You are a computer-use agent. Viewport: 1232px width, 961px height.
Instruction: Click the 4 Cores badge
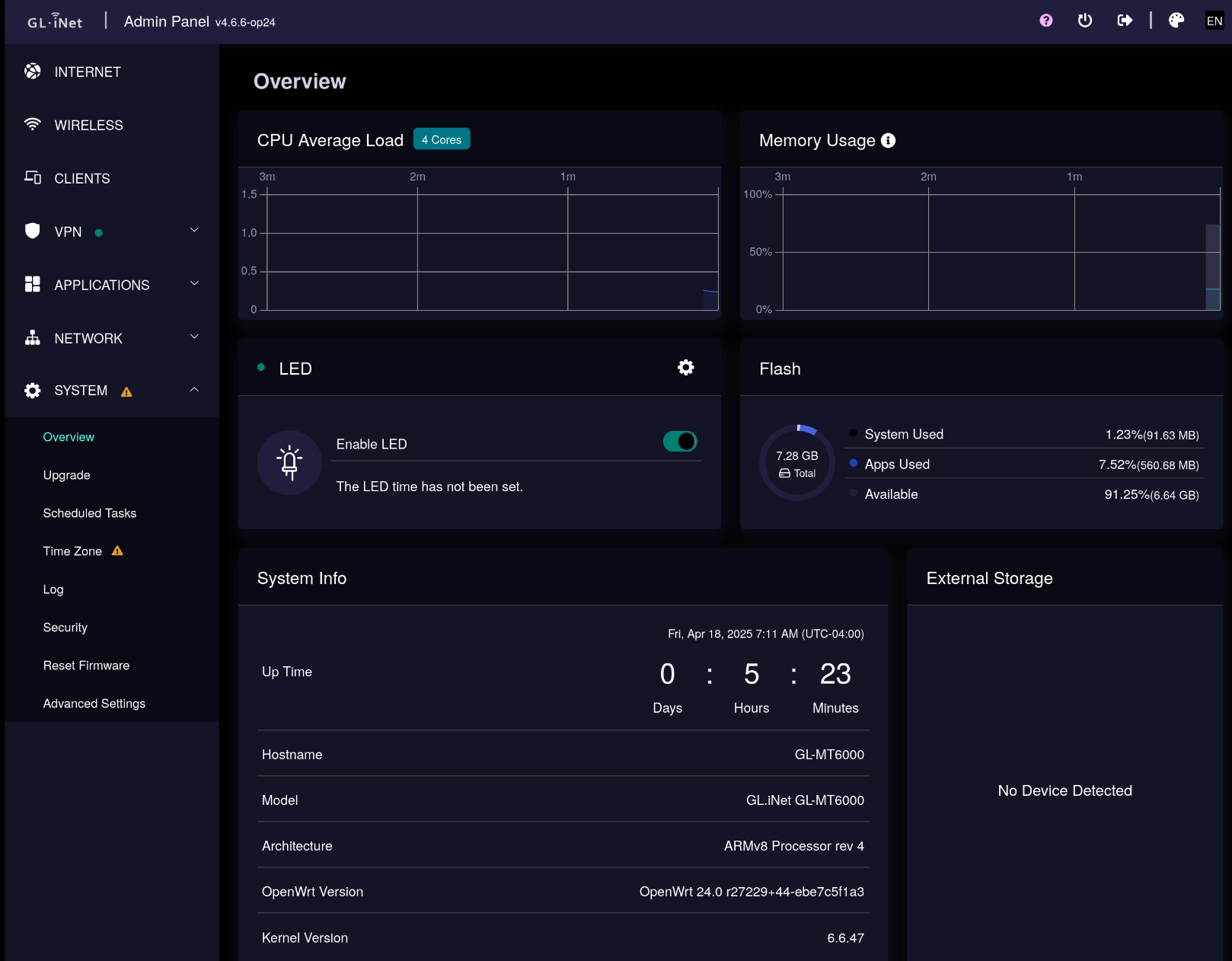point(442,140)
